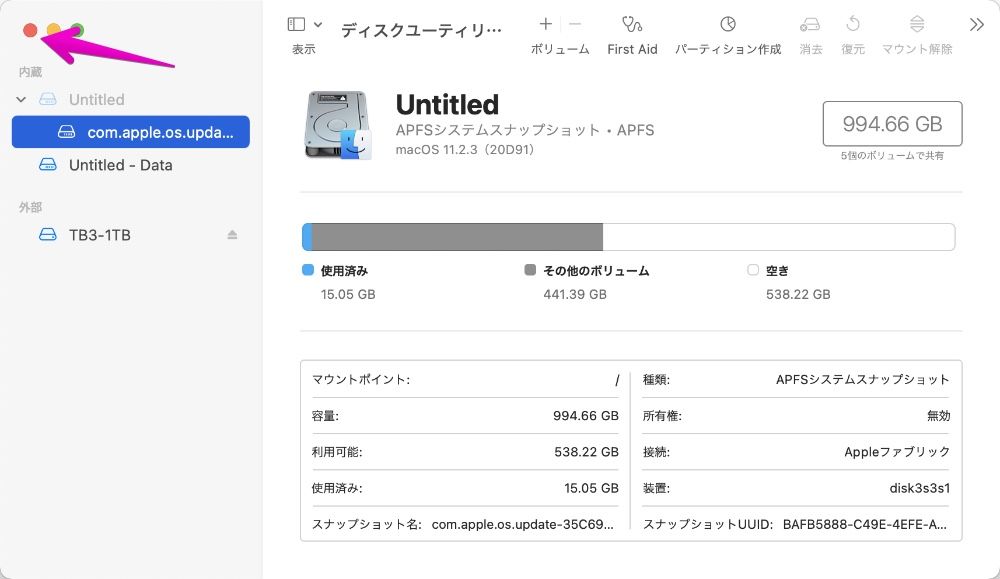Image resolution: width=1000 pixels, height=579 pixels.
Task: Remove volume with the minus icon
Action: click(x=575, y=24)
